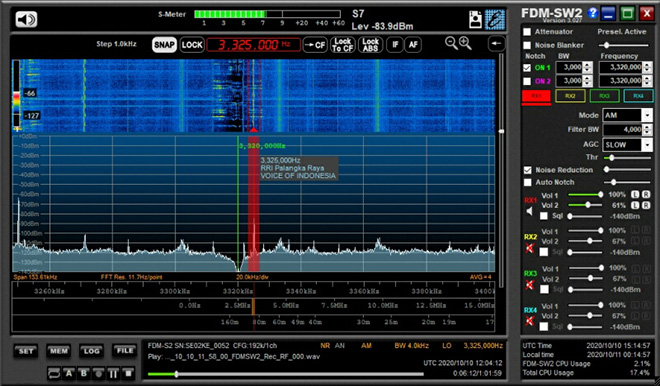
Task: Open the LOG button
Action: tap(91, 351)
